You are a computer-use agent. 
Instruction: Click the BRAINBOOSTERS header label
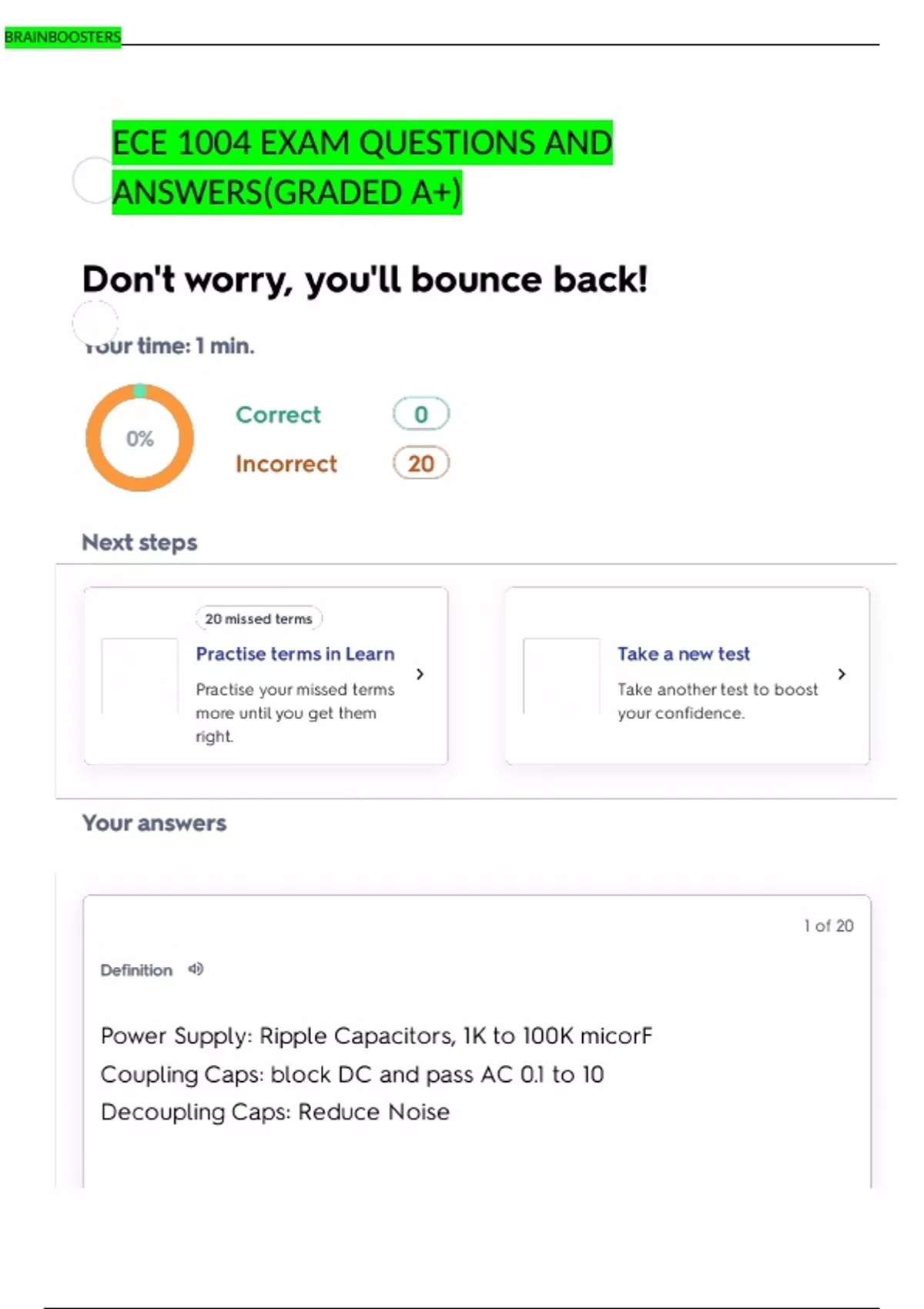coord(62,37)
